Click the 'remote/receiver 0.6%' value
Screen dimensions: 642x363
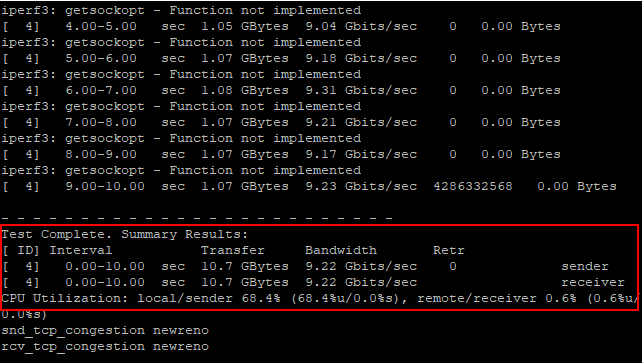[x=497, y=298]
